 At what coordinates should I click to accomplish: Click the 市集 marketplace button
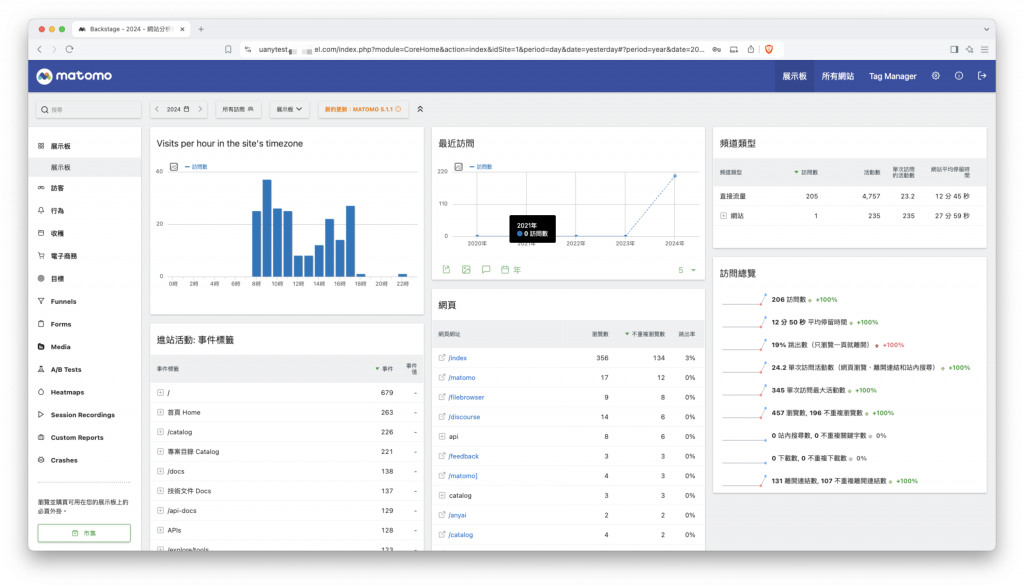tap(84, 533)
